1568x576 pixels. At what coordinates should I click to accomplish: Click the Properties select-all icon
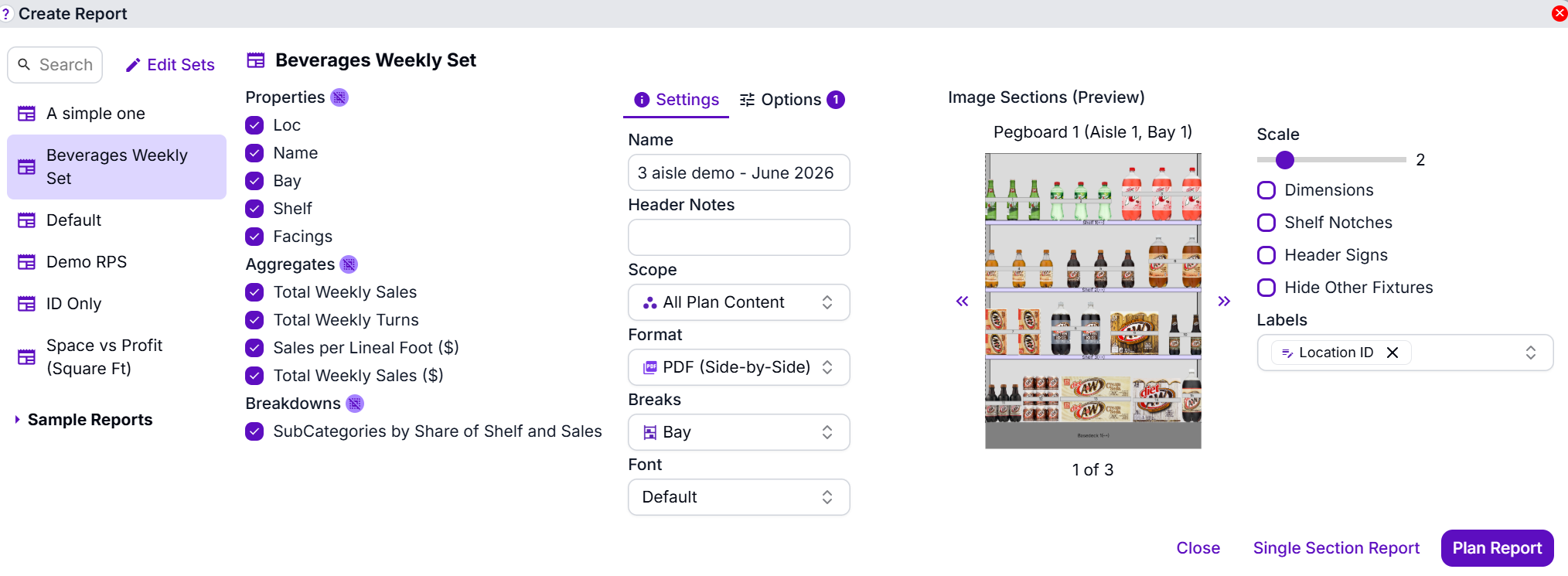tap(339, 97)
